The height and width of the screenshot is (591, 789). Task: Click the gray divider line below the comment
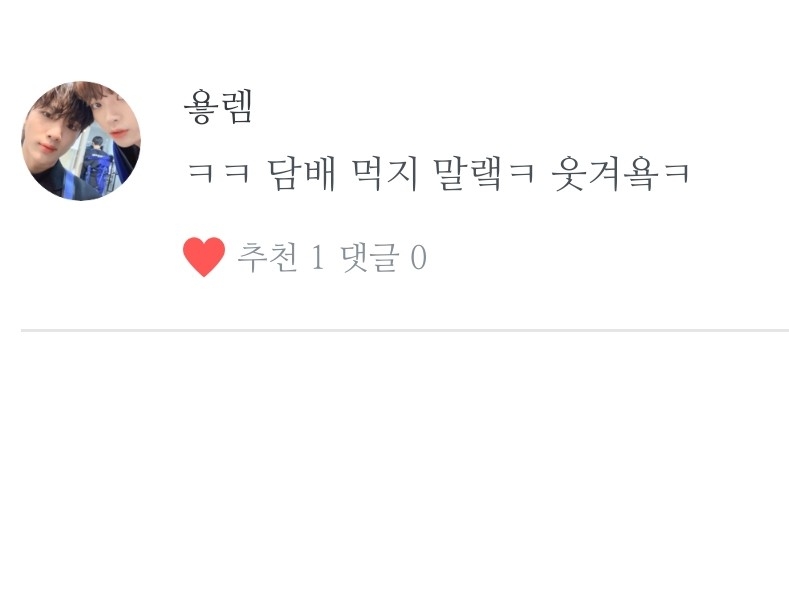click(x=405, y=330)
